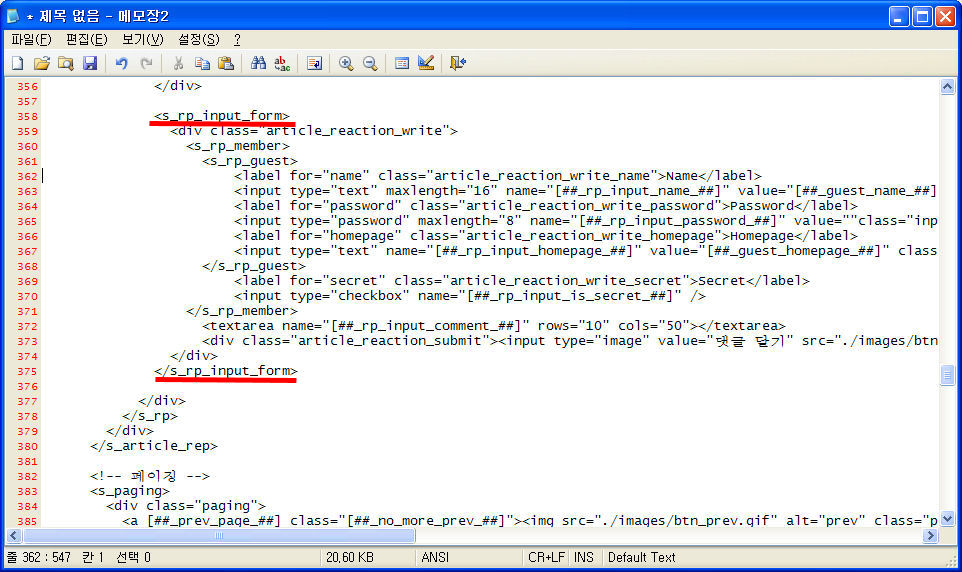962x572 pixels.
Task: Click the <s_rp_guest> opening tag
Action: (250, 161)
